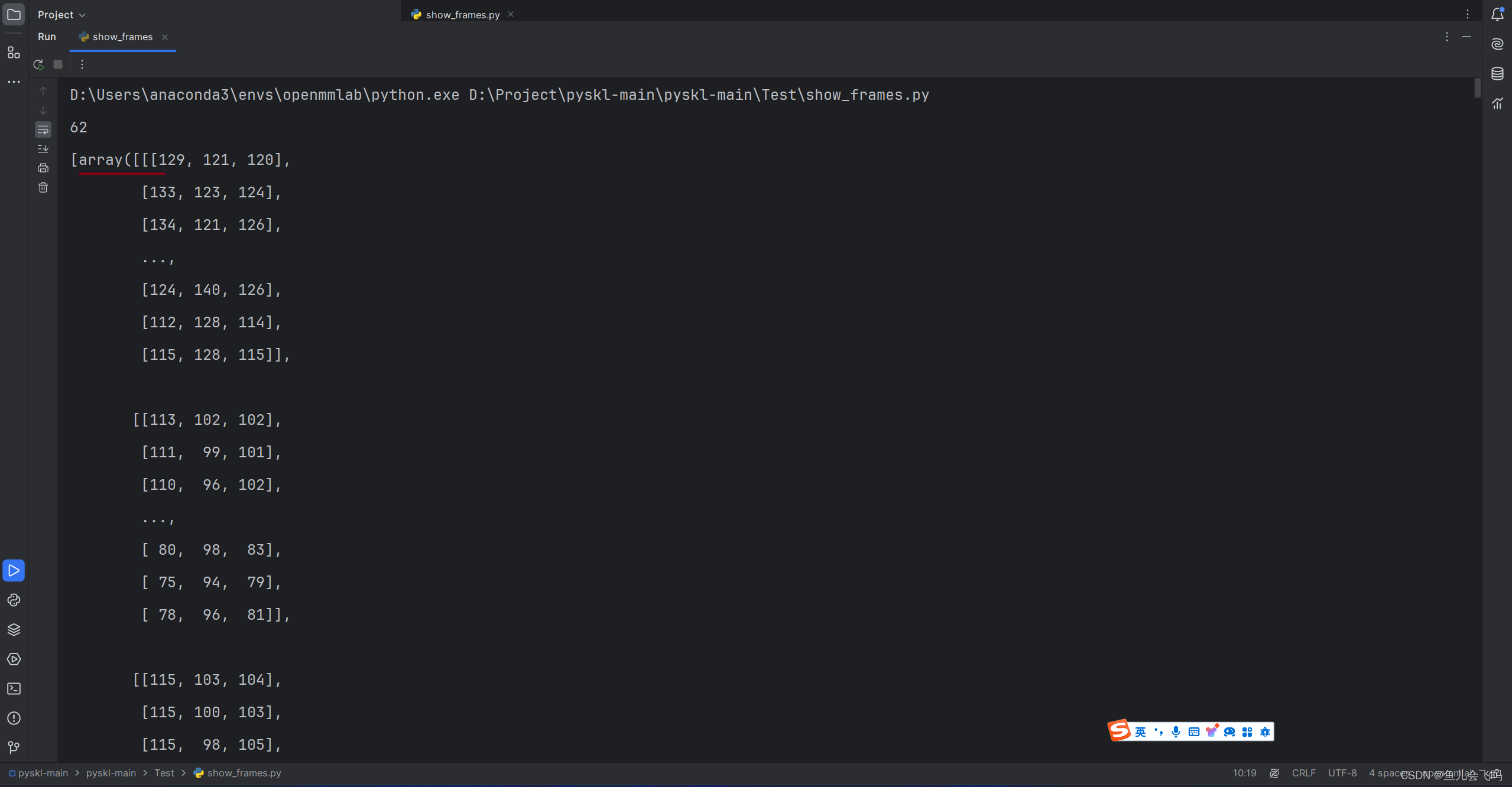1512x787 pixels.
Task: Disable soft-wrap in the run console
Action: click(x=43, y=129)
